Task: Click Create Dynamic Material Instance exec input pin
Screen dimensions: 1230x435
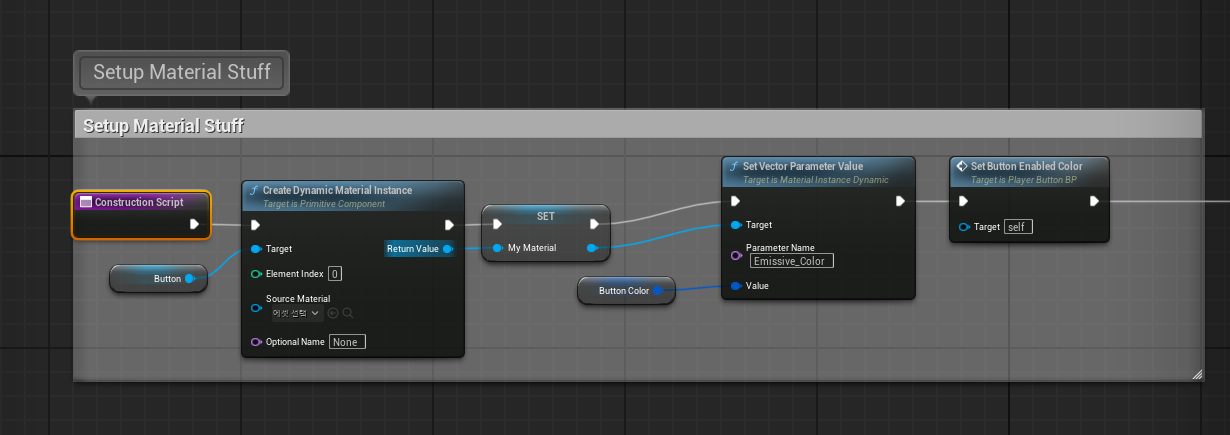Action: [x=256, y=225]
